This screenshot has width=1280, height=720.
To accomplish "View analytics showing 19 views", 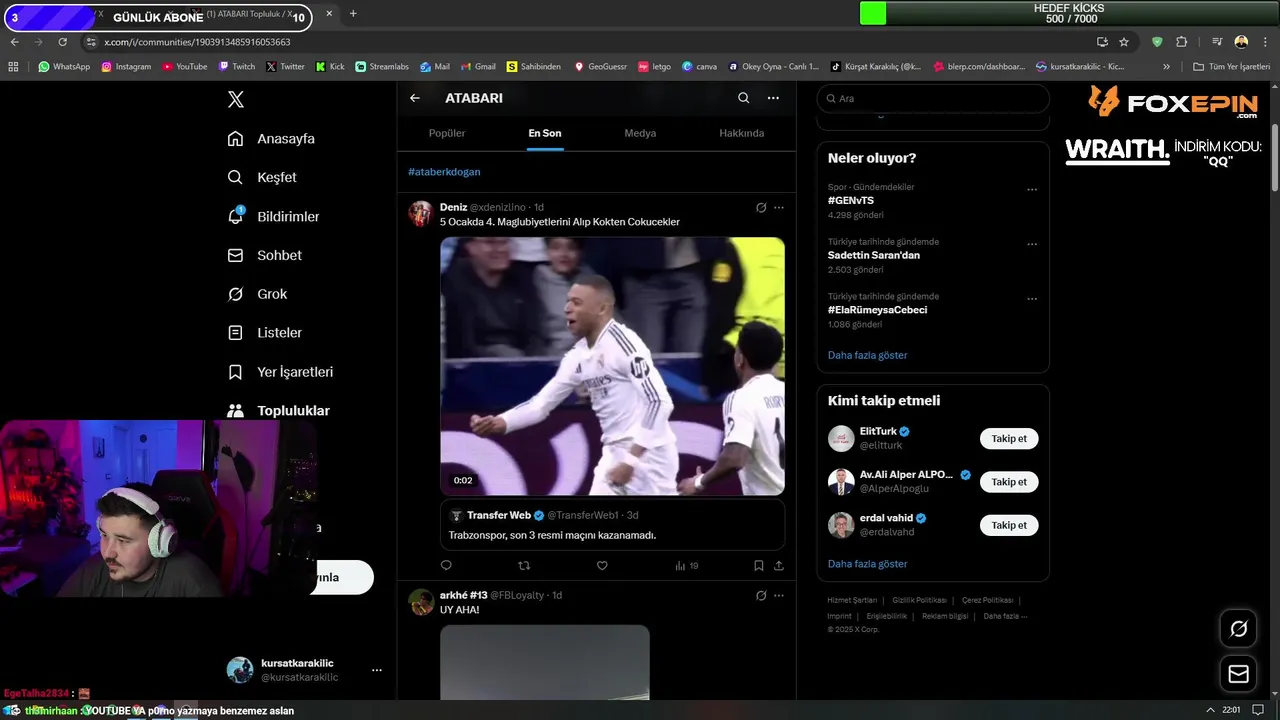I will pyautogui.click(x=687, y=565).
